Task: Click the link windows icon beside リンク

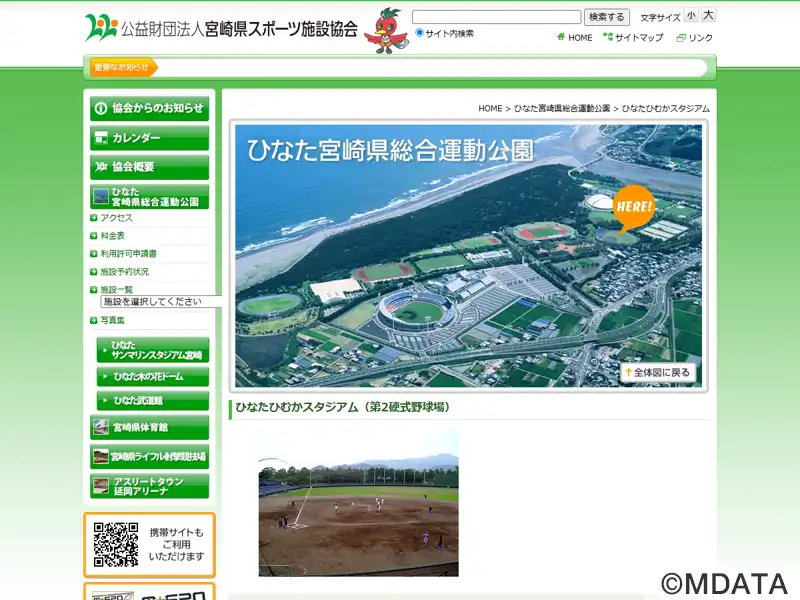Action: point(681,38)
